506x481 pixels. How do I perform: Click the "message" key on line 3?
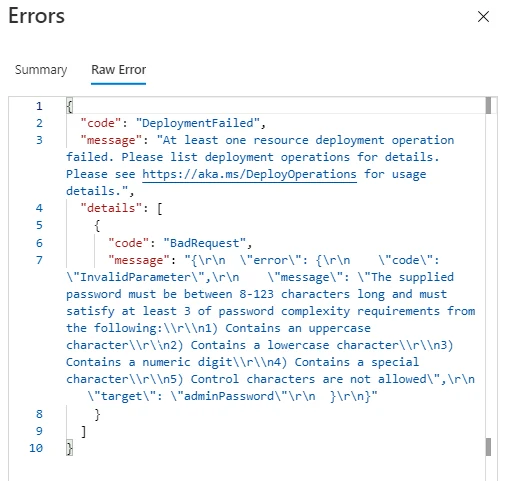click(x=111, y=140)
